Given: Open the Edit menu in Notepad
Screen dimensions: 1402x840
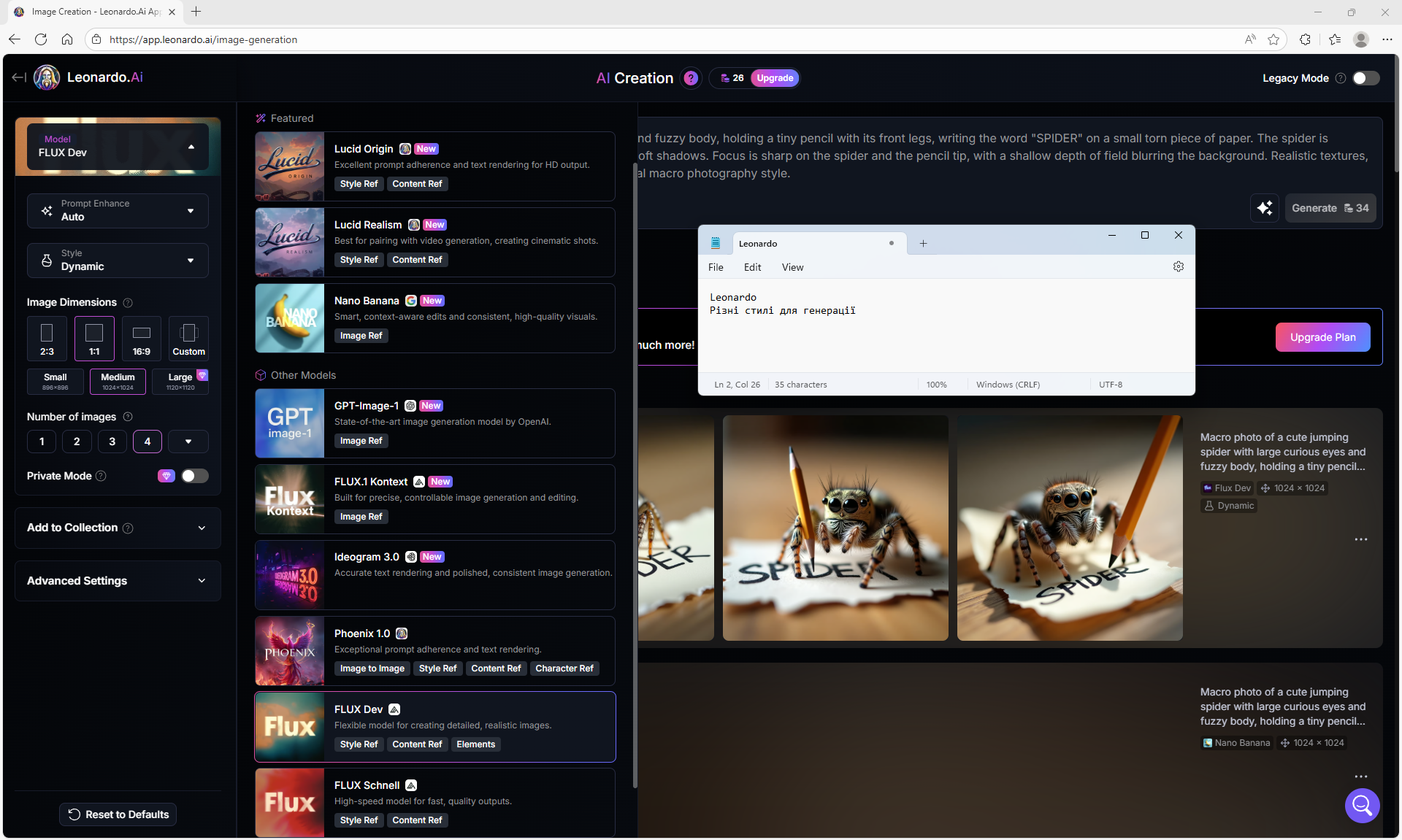Looking at the screenshot, I should click(752, 267).
